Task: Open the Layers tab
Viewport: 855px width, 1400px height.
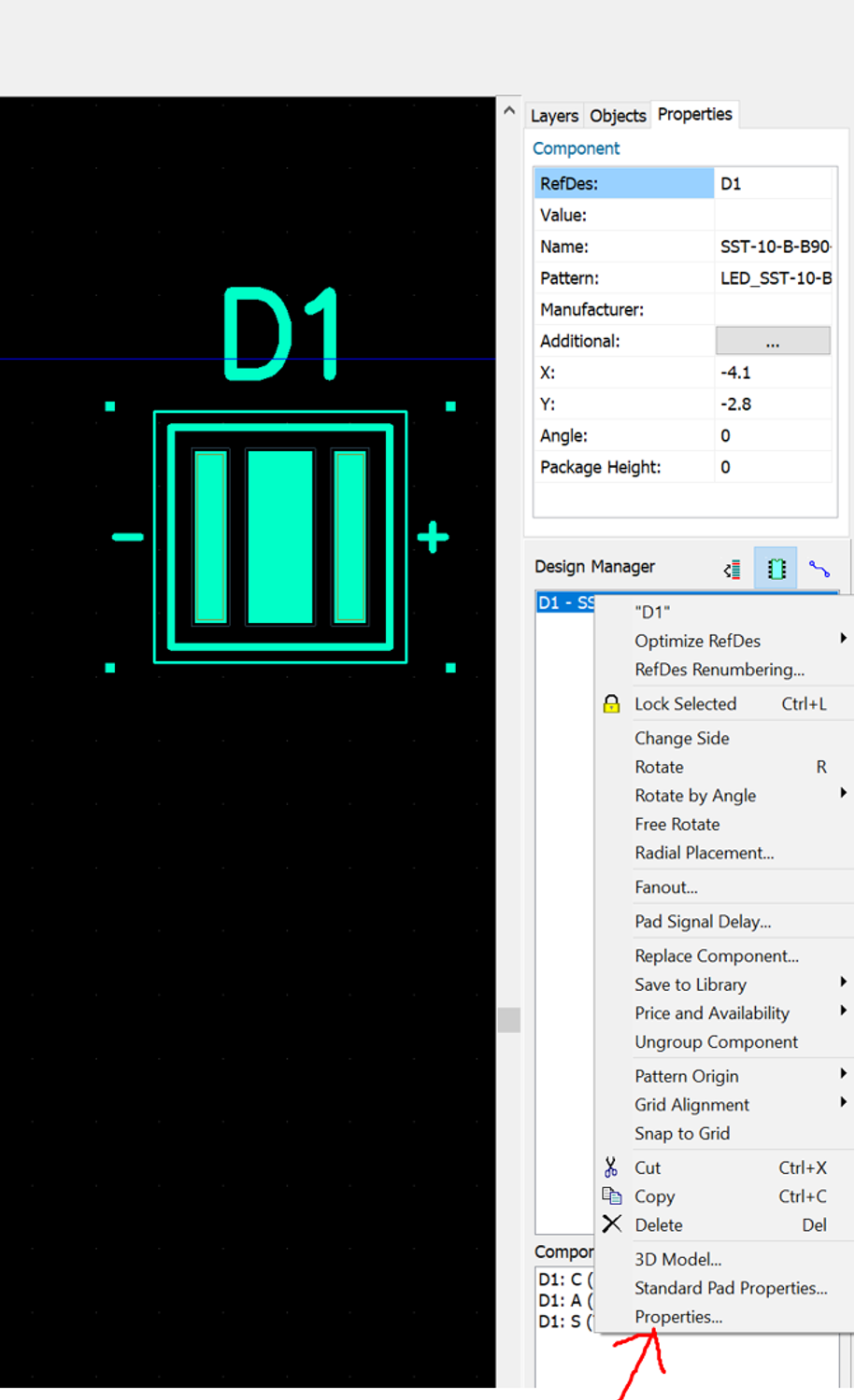Action: [555, 116]
